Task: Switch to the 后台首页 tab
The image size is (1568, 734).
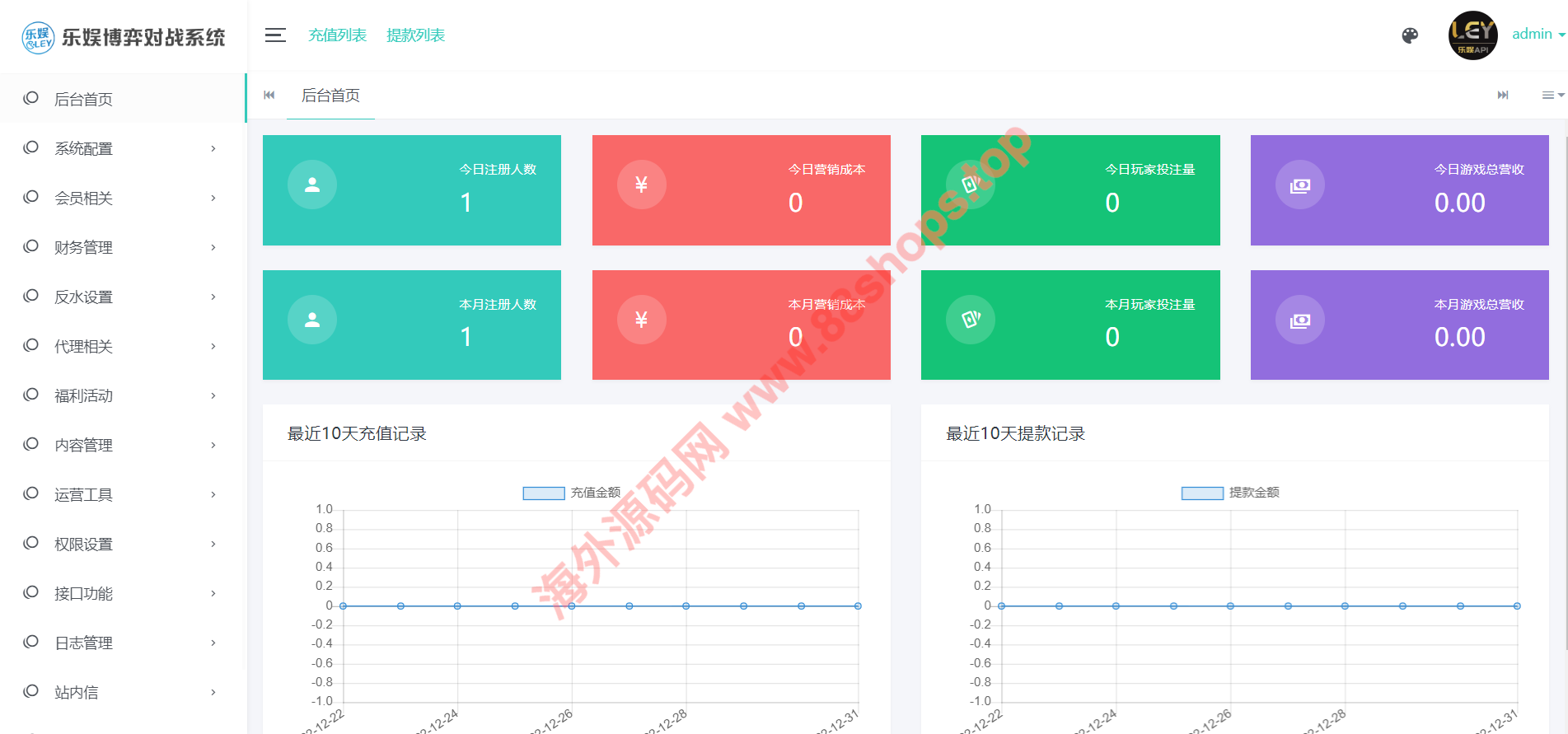Action: pyautogui.click(x=330, y=96)
